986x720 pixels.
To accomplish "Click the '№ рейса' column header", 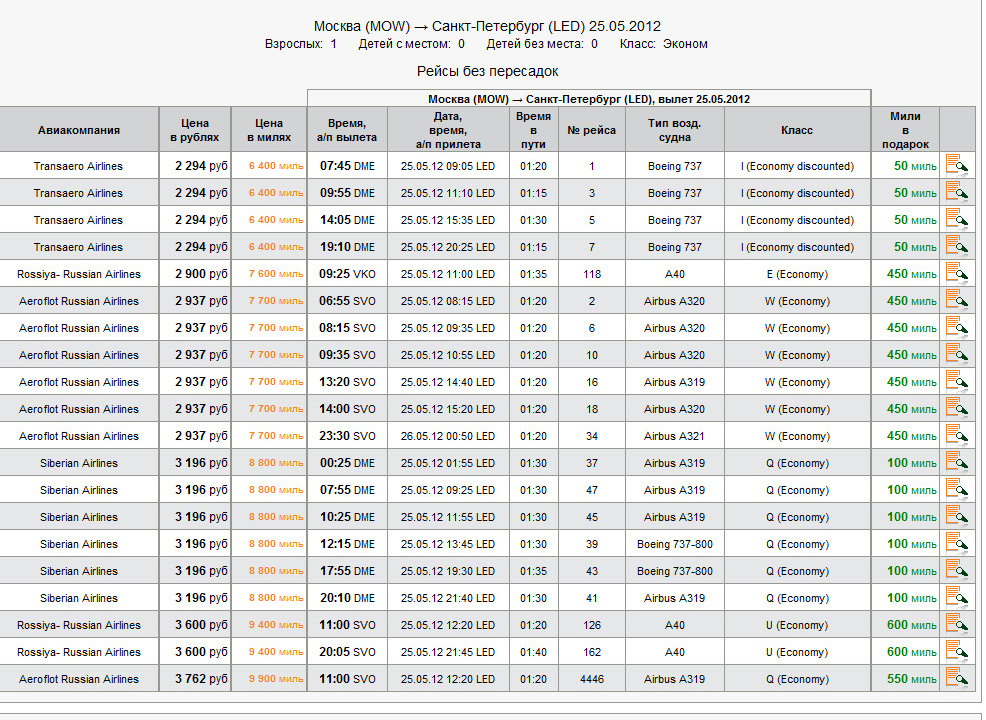I will pos(592,130).
